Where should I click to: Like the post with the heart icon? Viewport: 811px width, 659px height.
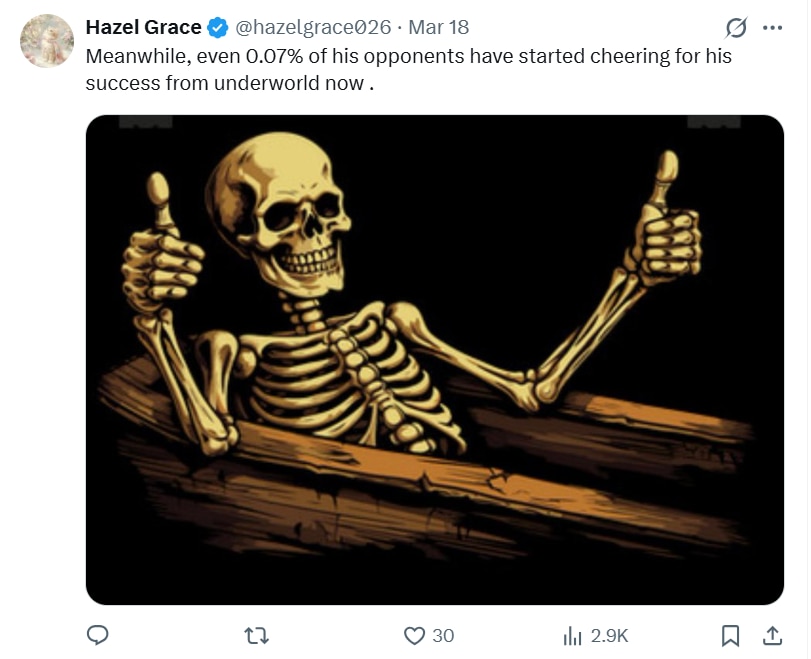click(x=414, y=635)
